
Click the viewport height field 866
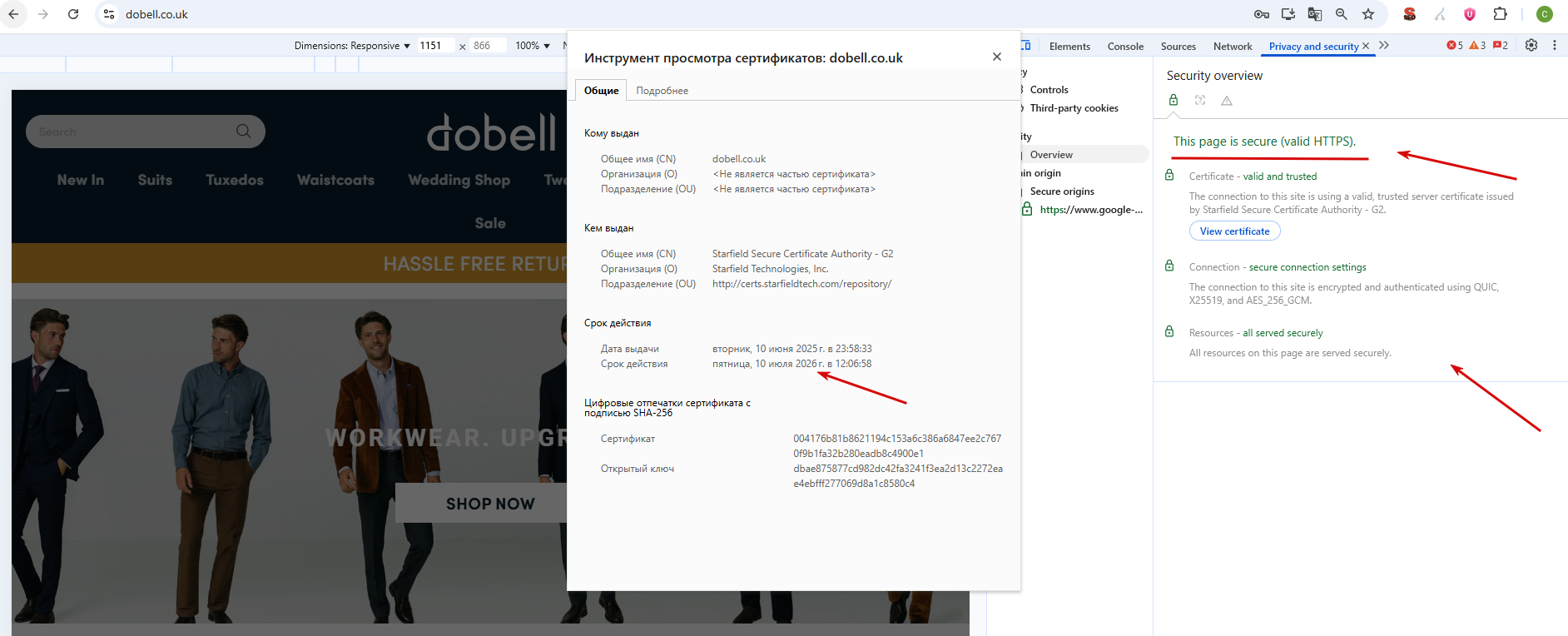point(488,46)
